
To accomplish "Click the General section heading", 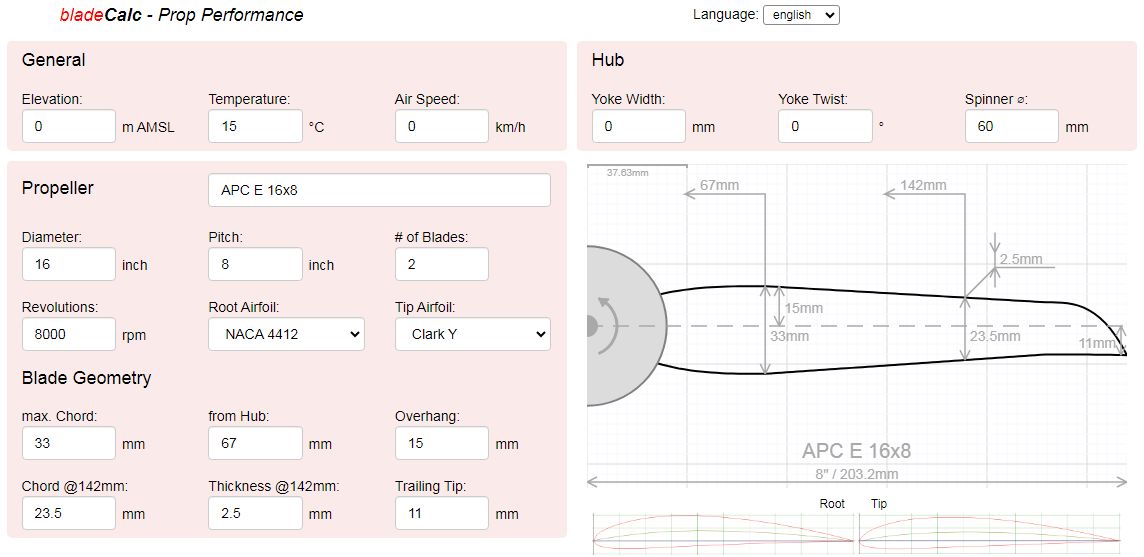I will (53, 60).
